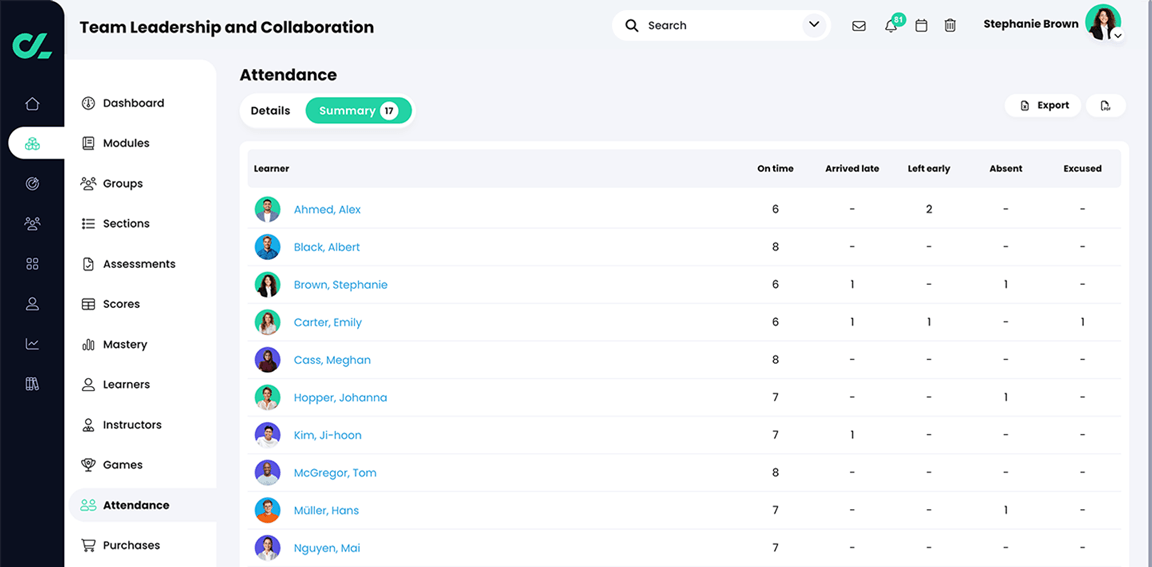The height and width of the screenshot is (567, 1152).
Task: Click the Excused column header
Action: (x=1082, y=168)
